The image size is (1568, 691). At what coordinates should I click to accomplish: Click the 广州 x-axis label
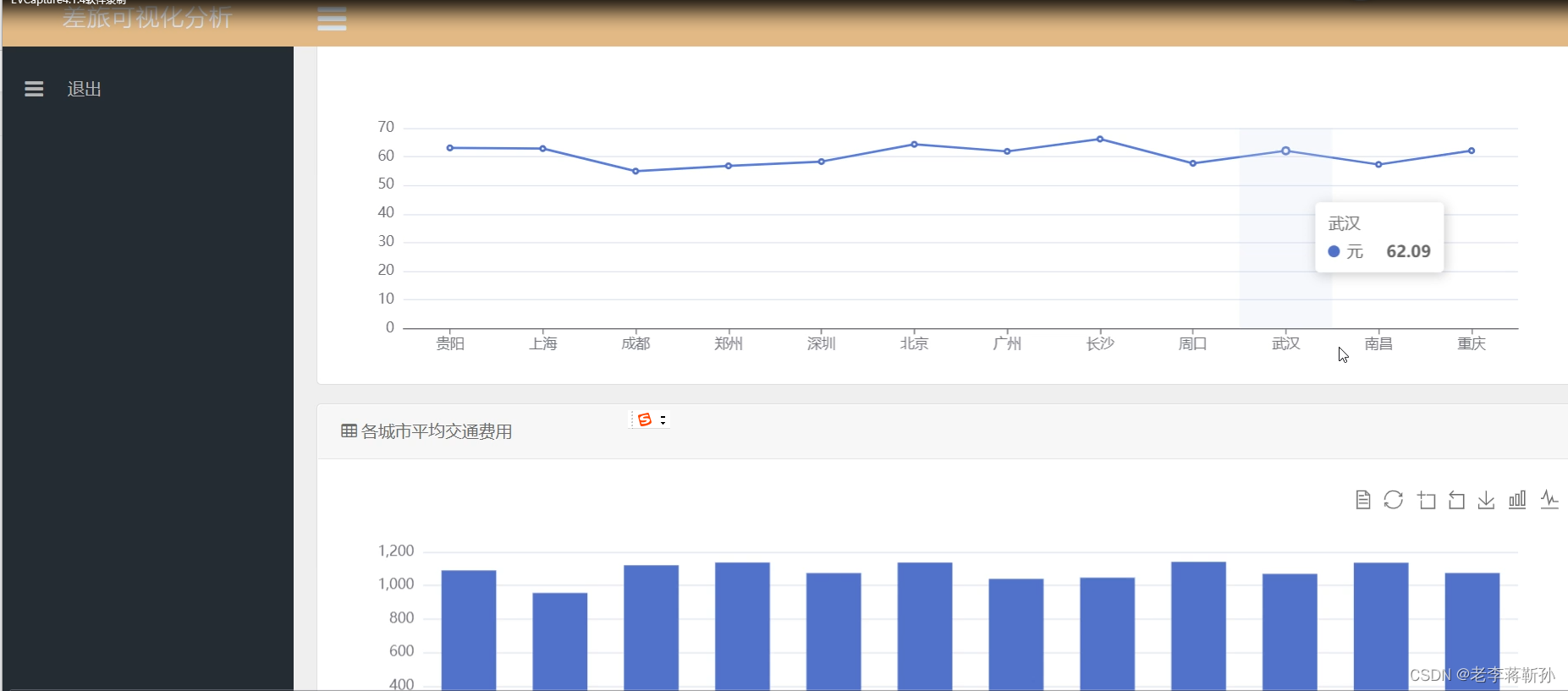pos(1007,343)
